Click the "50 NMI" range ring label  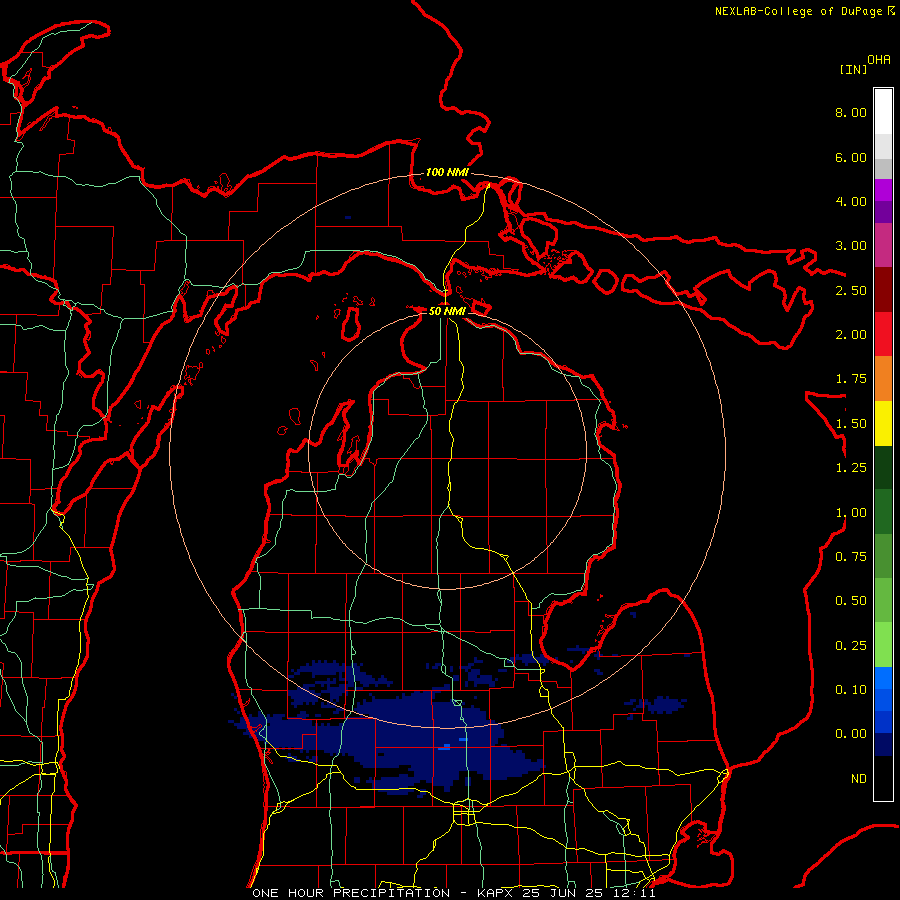pos(447,311)
